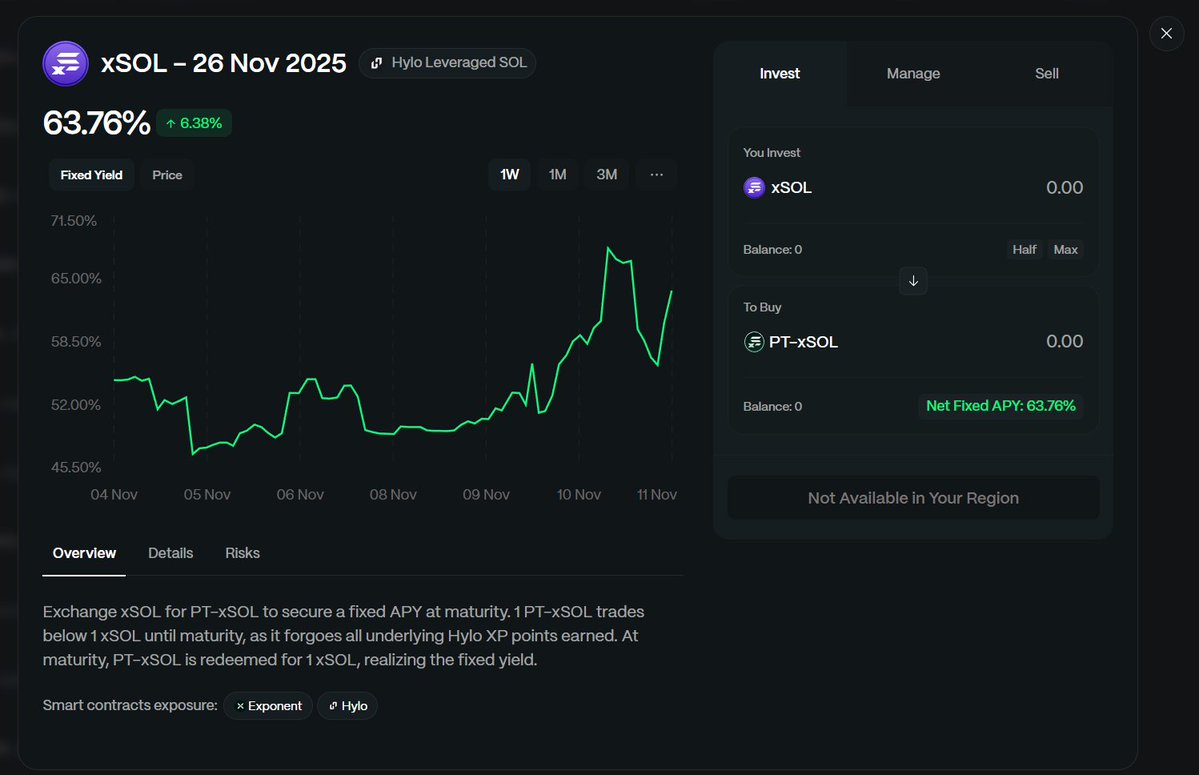
Task: Open the Sell tab
Action: pos(1046,73)
